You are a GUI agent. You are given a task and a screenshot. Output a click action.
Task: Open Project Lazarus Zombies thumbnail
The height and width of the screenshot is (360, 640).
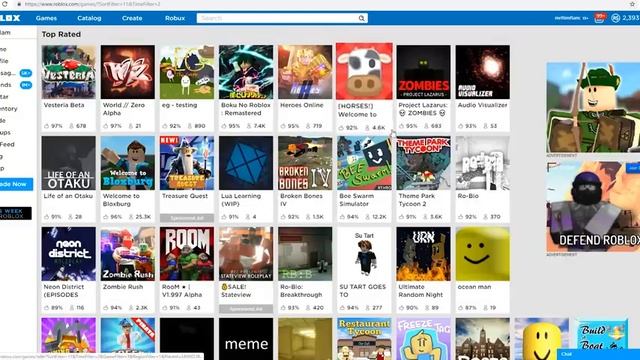[424, 72]
